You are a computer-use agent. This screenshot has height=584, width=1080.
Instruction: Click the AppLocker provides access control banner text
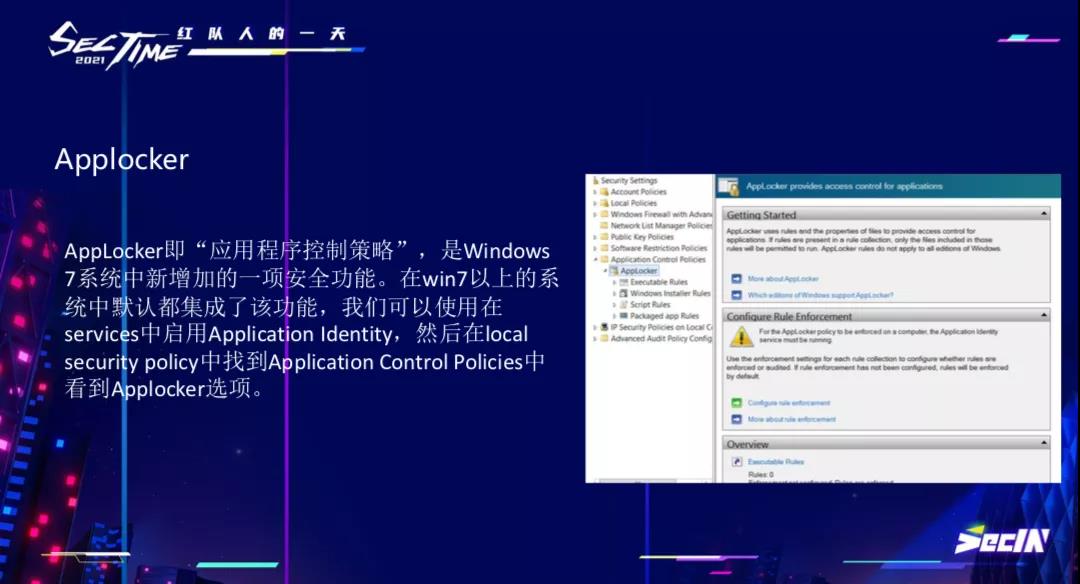pos(844,186)
